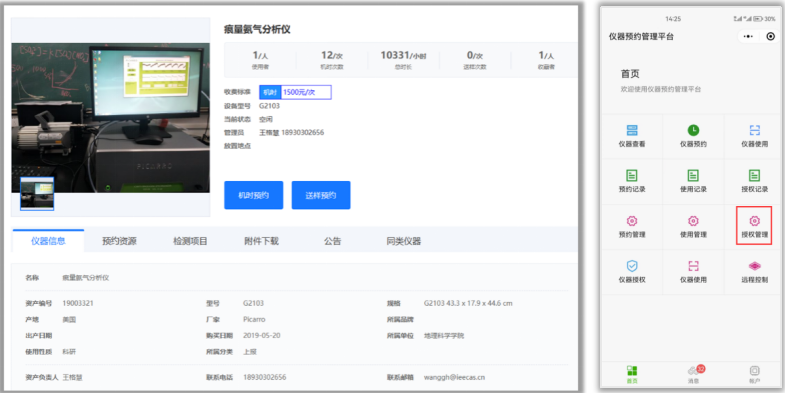Switch to the 附件下载 tab
This screenshot has height=393, width=785.
(x=261, y=241)
